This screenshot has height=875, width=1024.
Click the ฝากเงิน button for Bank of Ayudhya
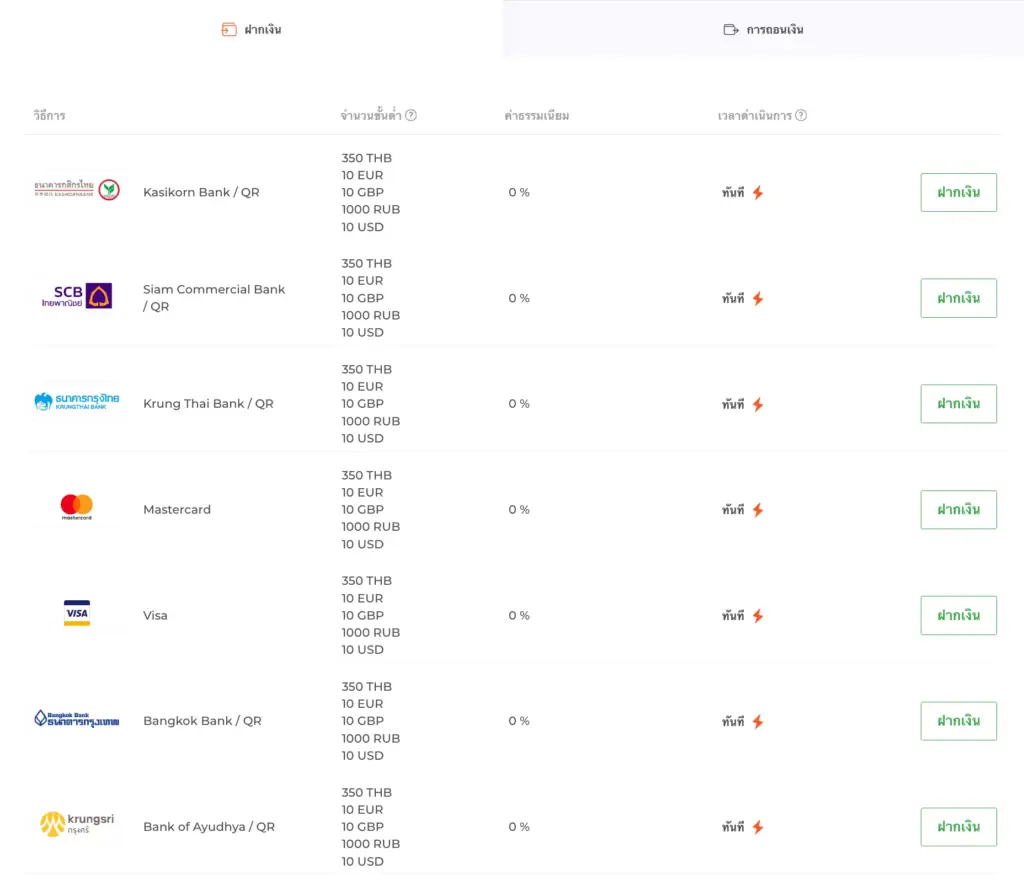click(958, 826)
